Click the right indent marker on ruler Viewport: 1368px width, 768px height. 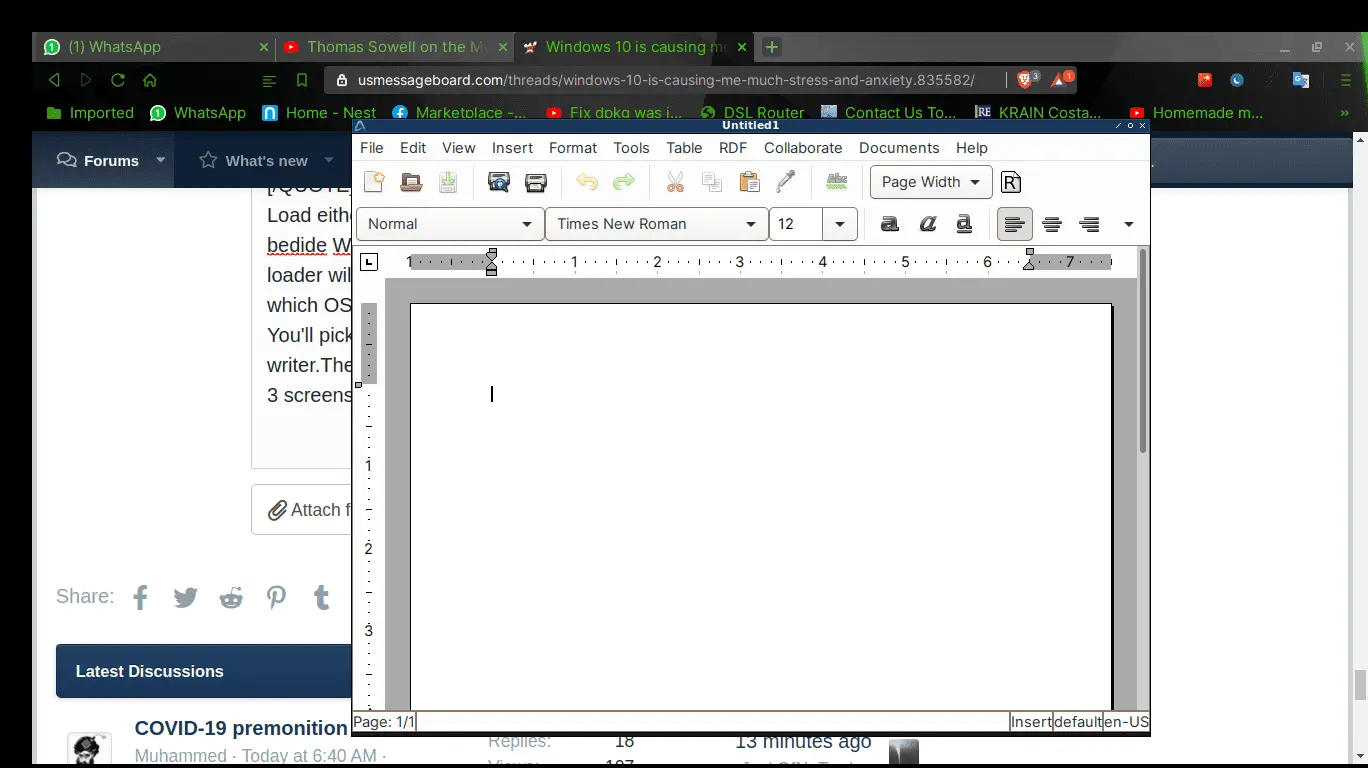(1029, 262)
